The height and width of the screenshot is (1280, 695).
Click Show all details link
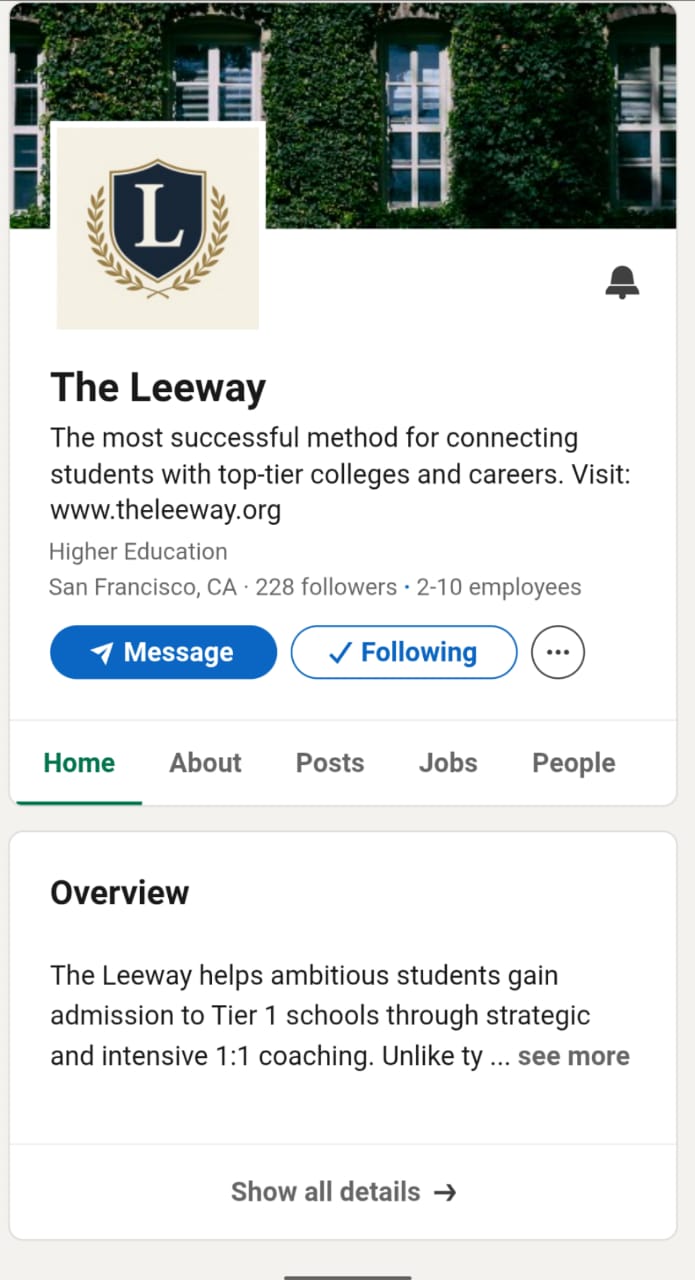pos(326,1192)
